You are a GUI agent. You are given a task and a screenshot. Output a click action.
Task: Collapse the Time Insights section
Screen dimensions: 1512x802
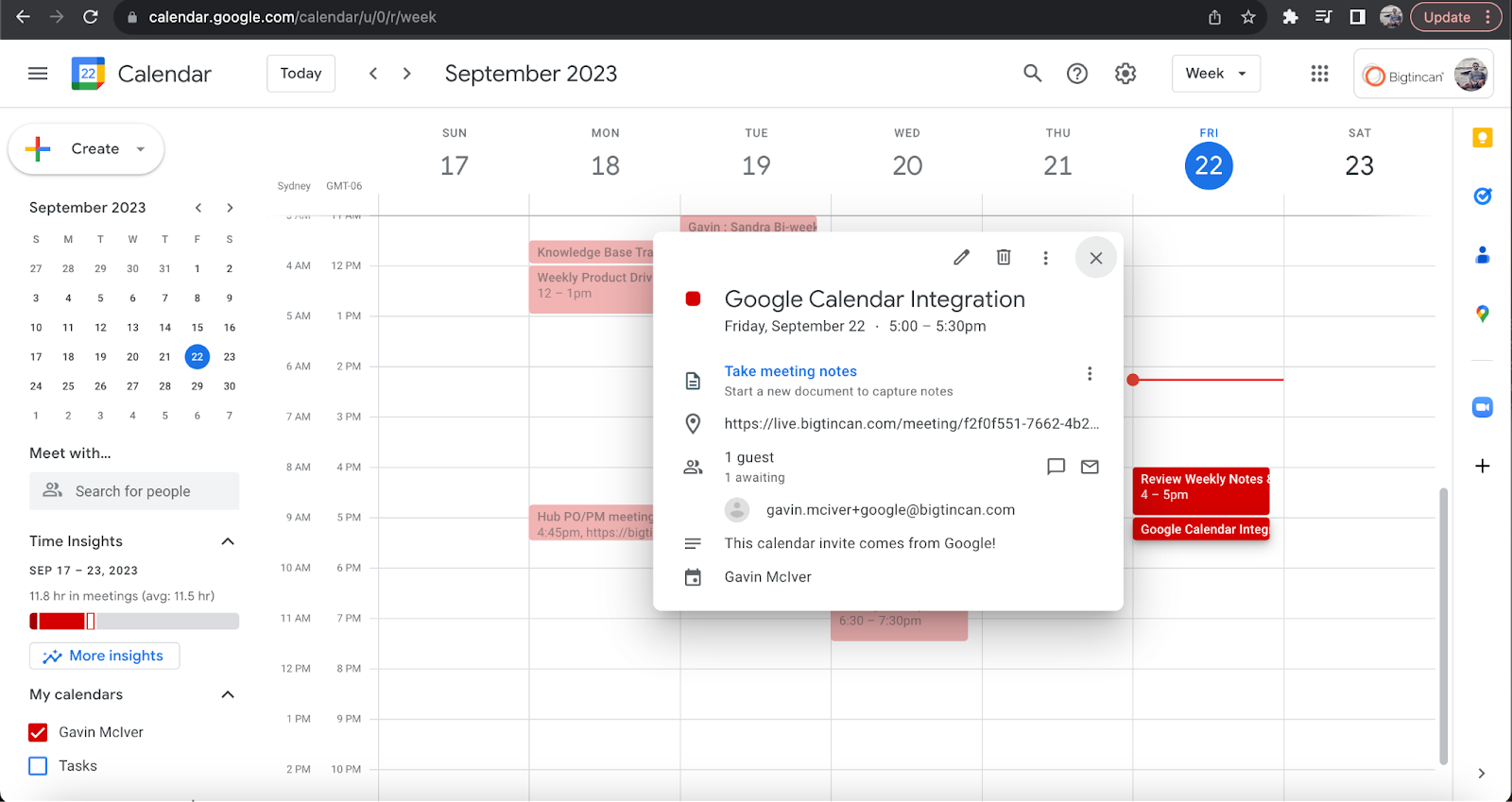[x=228, y=541]
